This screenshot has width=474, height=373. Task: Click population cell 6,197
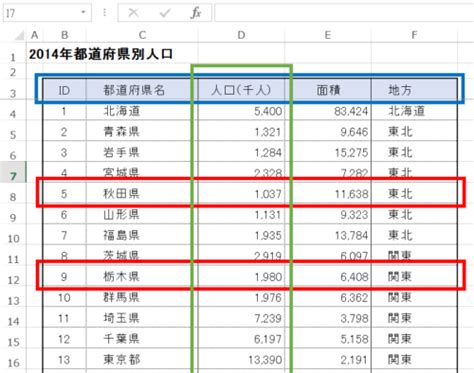[x=241, y=339]
